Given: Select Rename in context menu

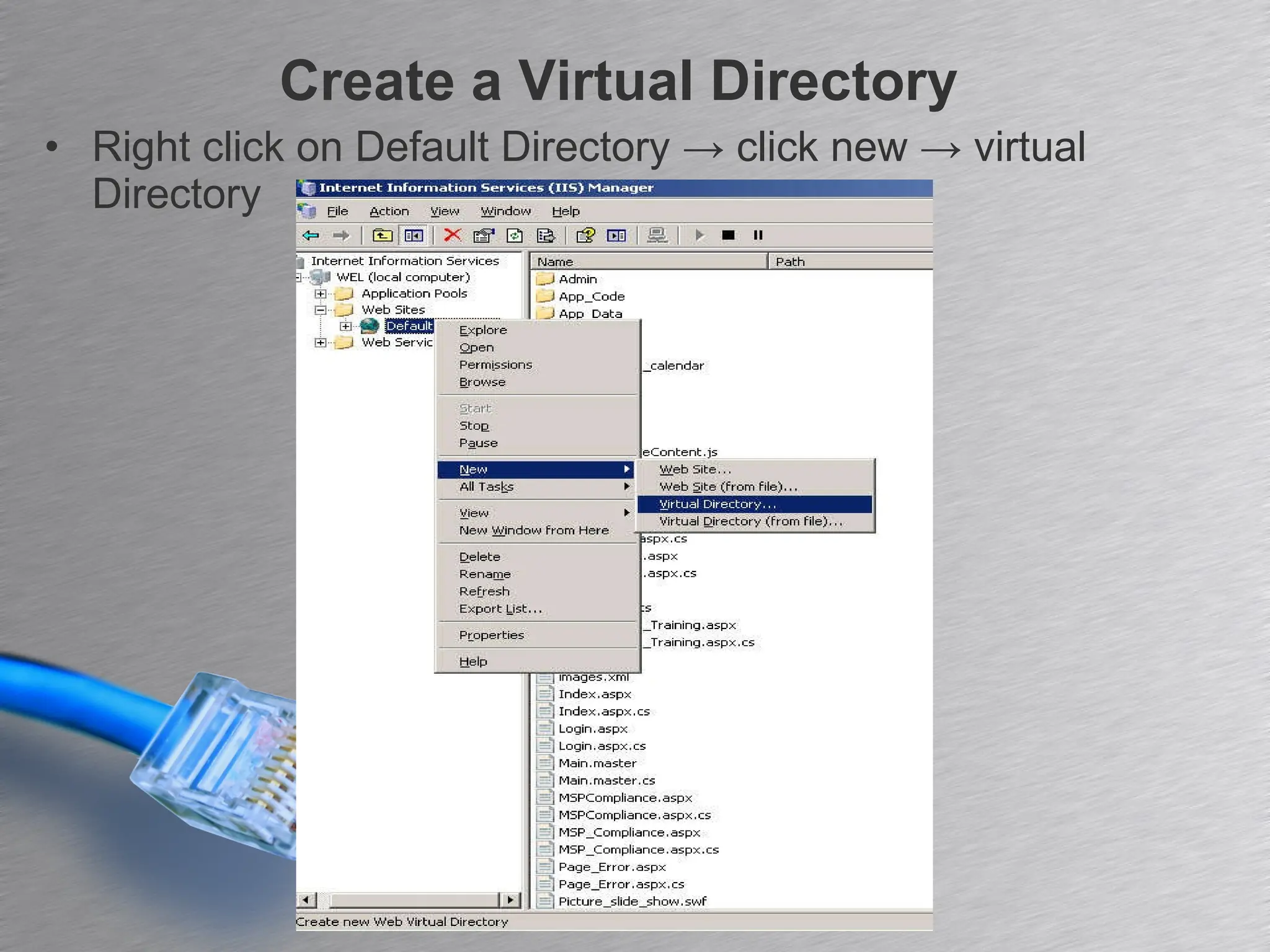Looking at the screenshot, I should tap(537, 574).
